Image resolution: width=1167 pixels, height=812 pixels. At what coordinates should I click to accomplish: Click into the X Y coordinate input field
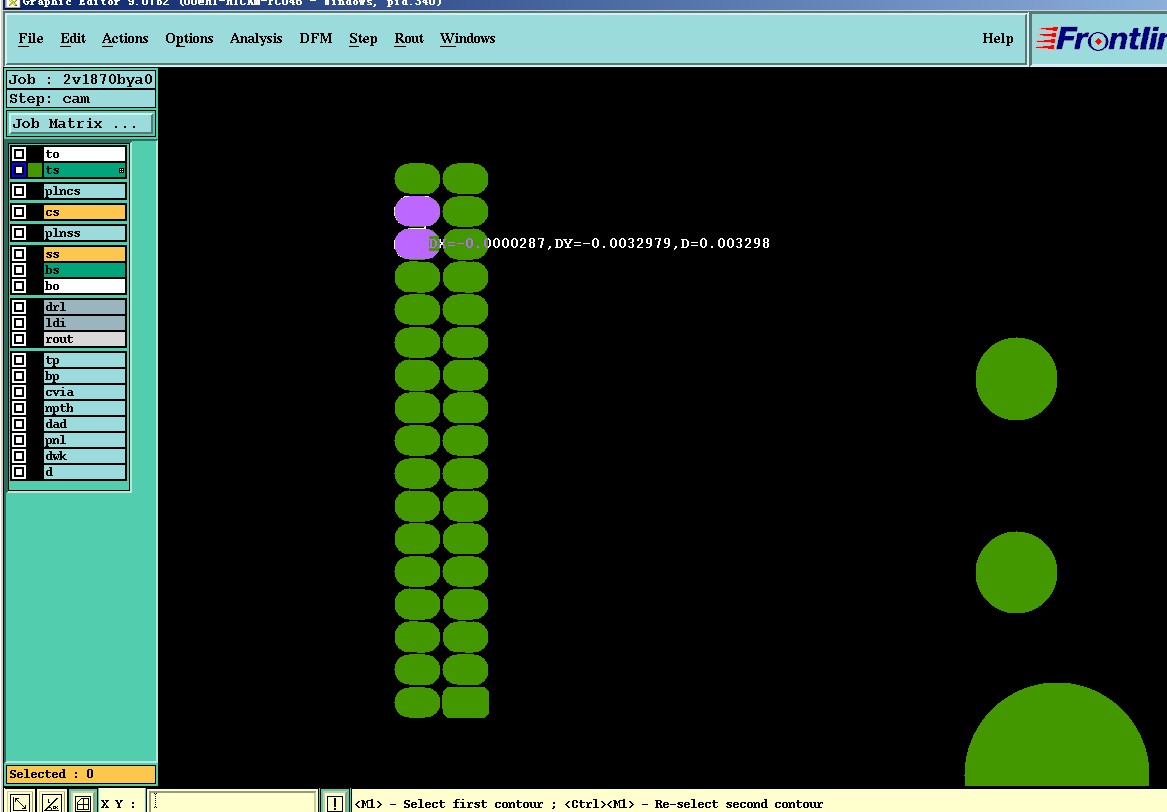point(233,803)
